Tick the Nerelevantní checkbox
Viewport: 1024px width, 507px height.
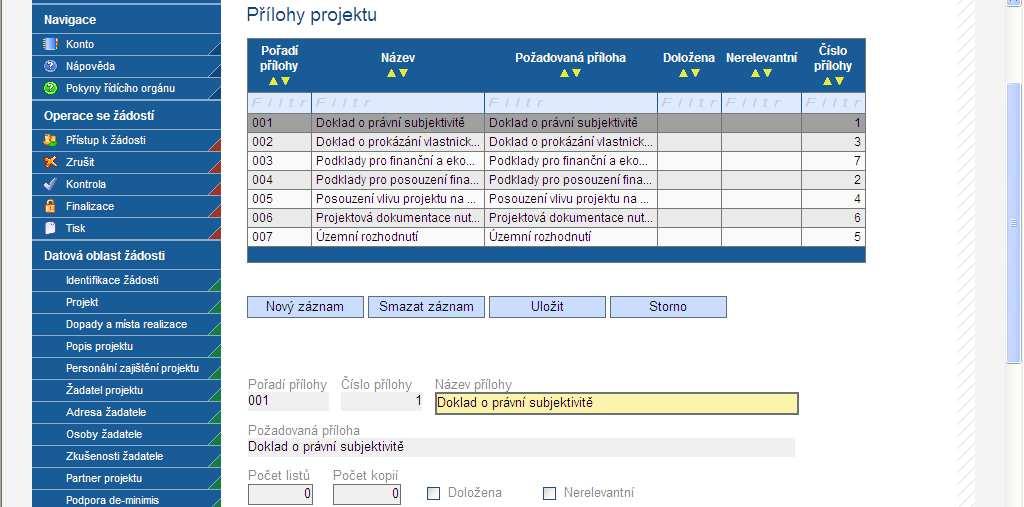click(549, 493)
